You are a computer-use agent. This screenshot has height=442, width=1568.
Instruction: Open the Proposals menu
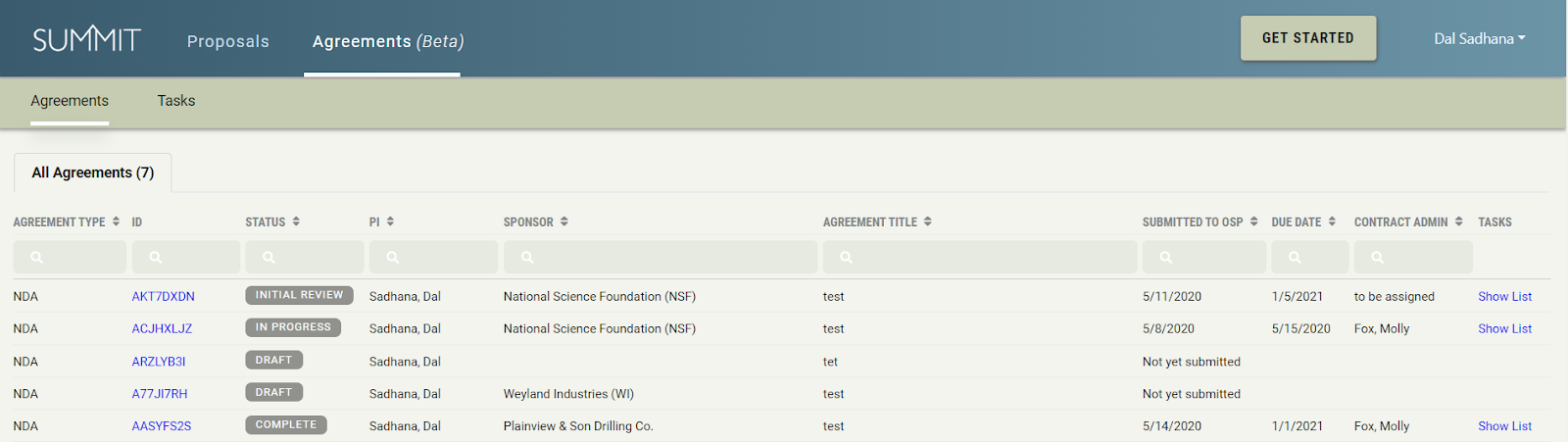tap(228, 41)
